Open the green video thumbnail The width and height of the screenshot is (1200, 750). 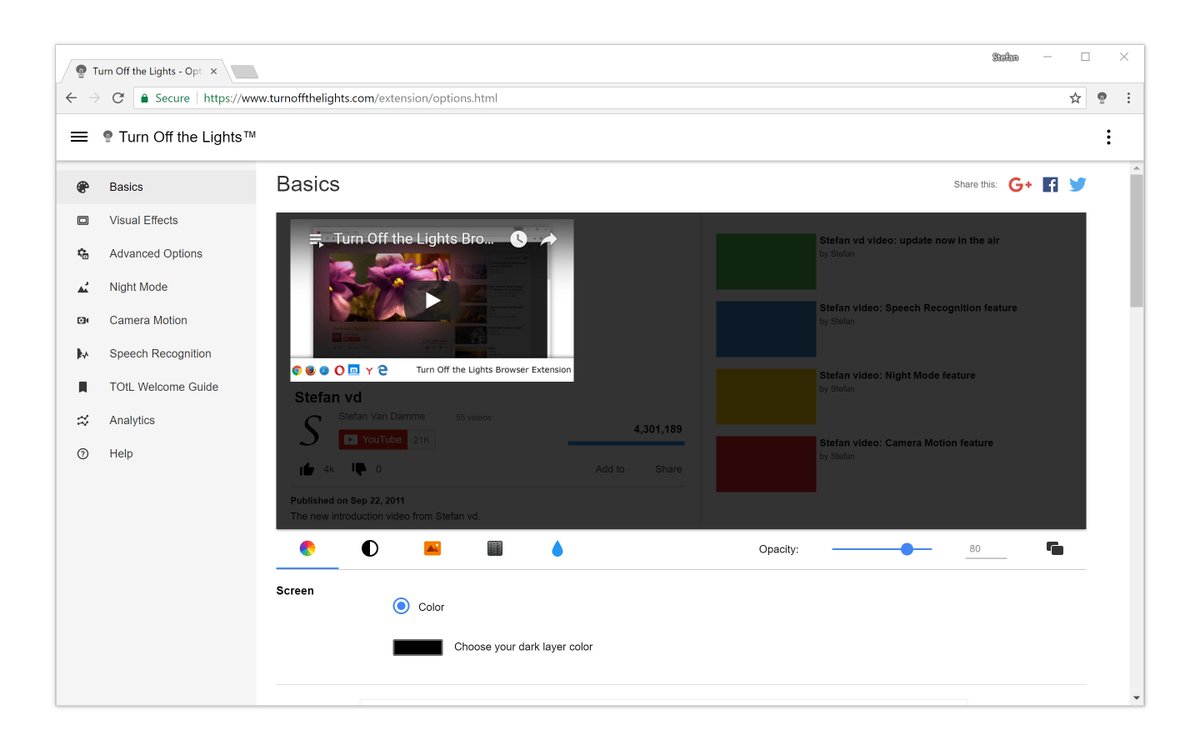pyautogui.click(x=766, y=262)
